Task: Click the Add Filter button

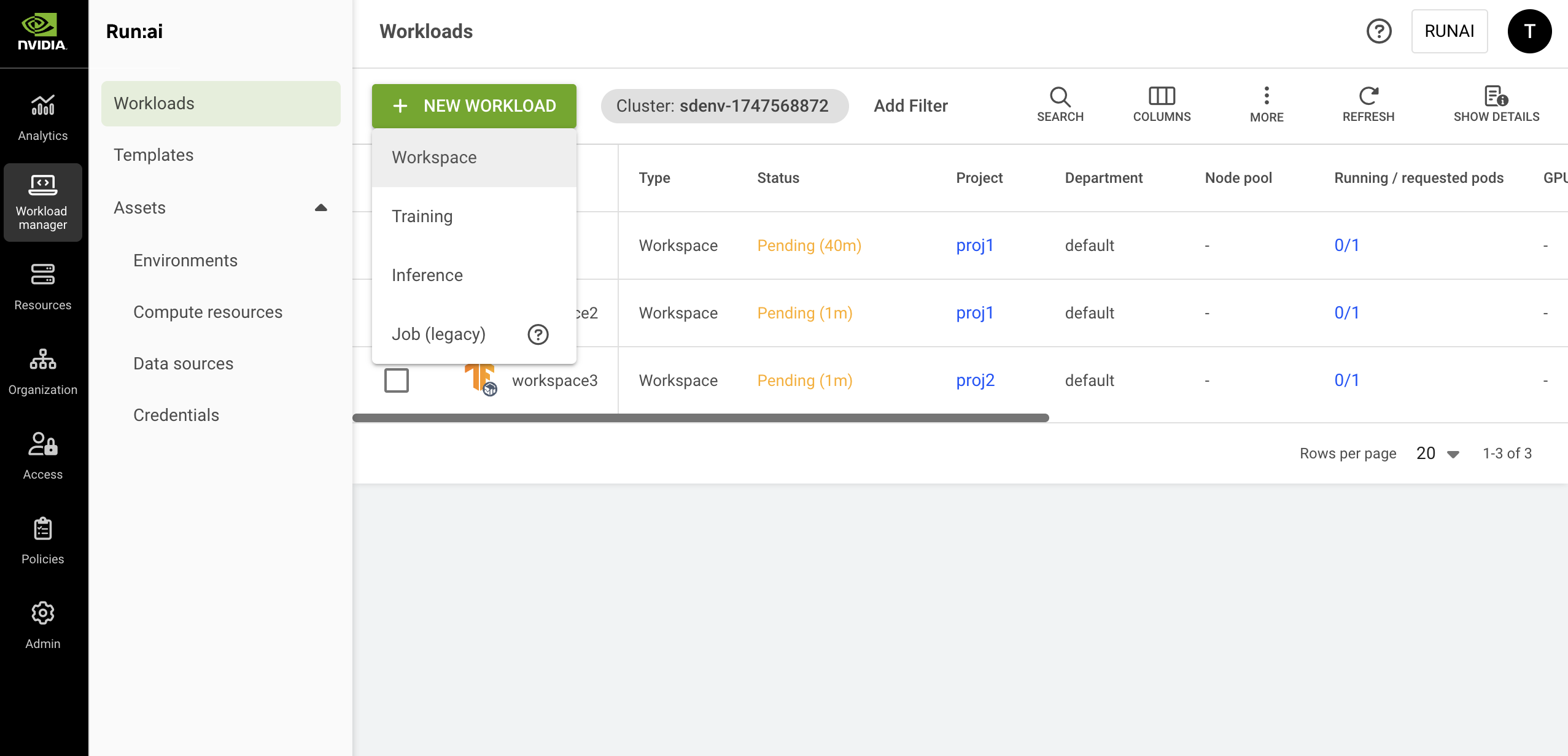Action: (910, 106)
